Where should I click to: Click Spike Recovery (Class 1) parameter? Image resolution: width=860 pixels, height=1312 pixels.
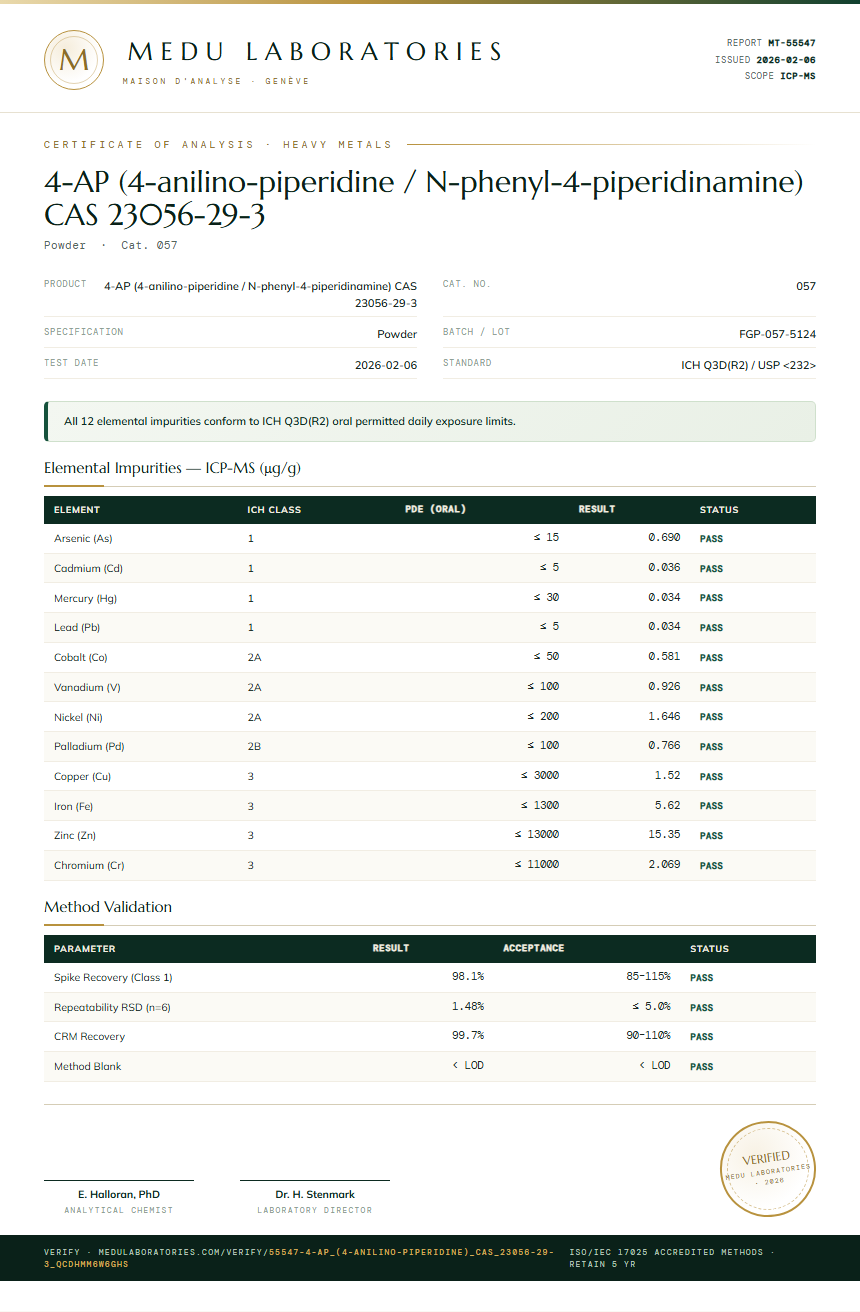click(x=113, y=978)
